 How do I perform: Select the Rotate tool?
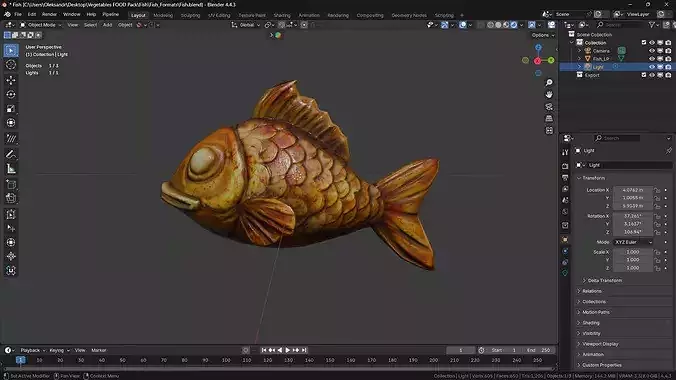tap(11, 94)
